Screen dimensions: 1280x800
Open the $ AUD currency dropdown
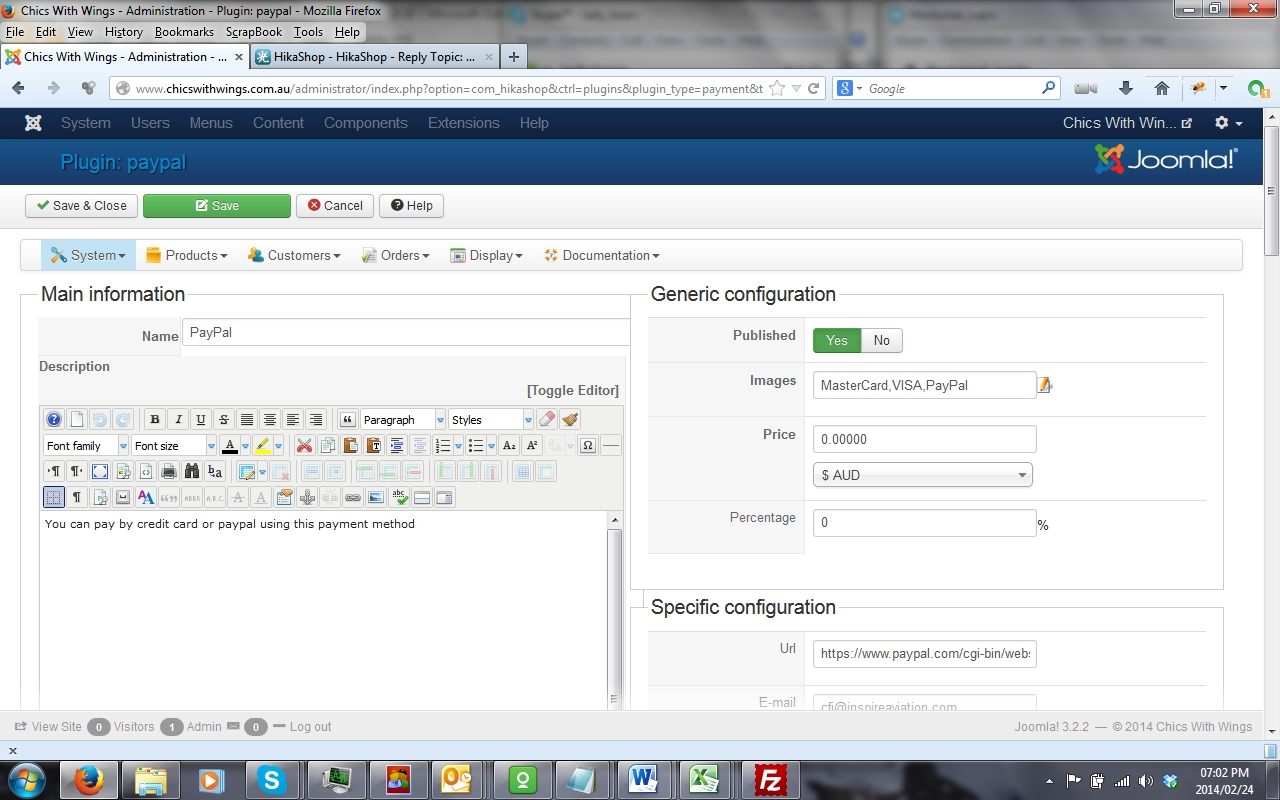click(x=923, y=475)
